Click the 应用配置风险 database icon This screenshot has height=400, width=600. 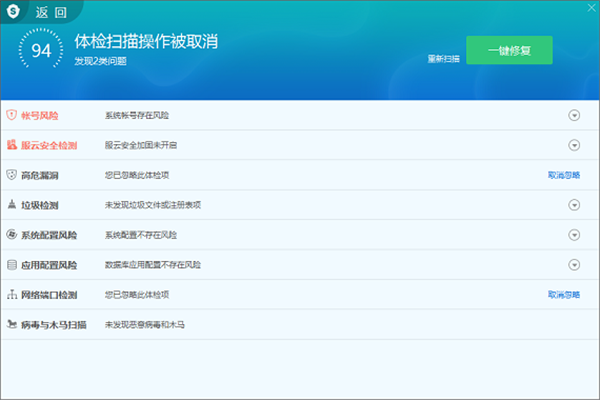(12, 265)
